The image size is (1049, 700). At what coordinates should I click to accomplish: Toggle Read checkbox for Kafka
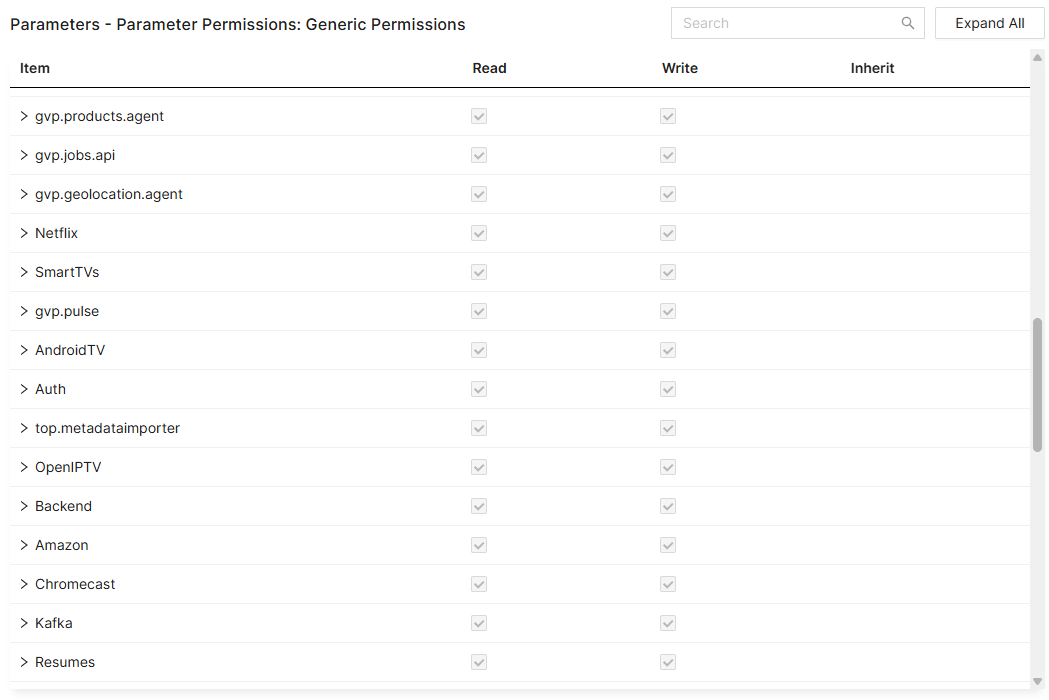click(479, 623)
